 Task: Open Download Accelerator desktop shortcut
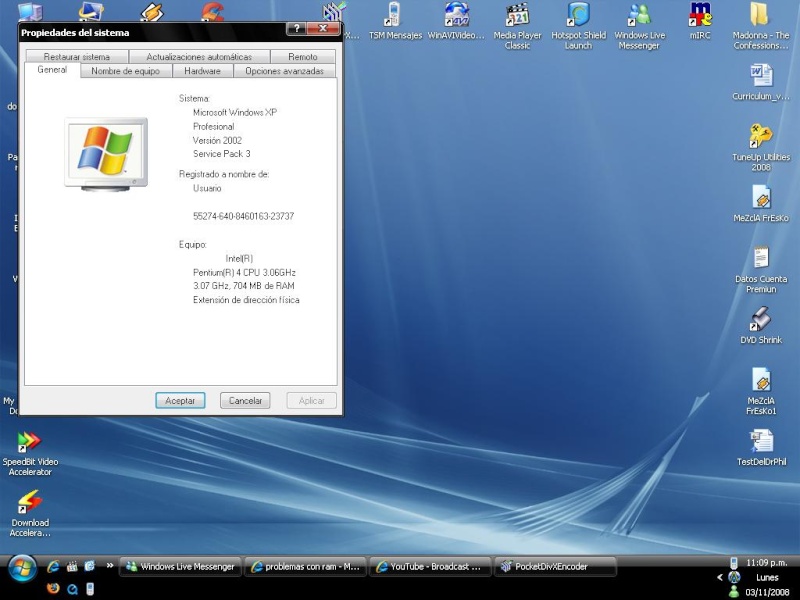30,513
